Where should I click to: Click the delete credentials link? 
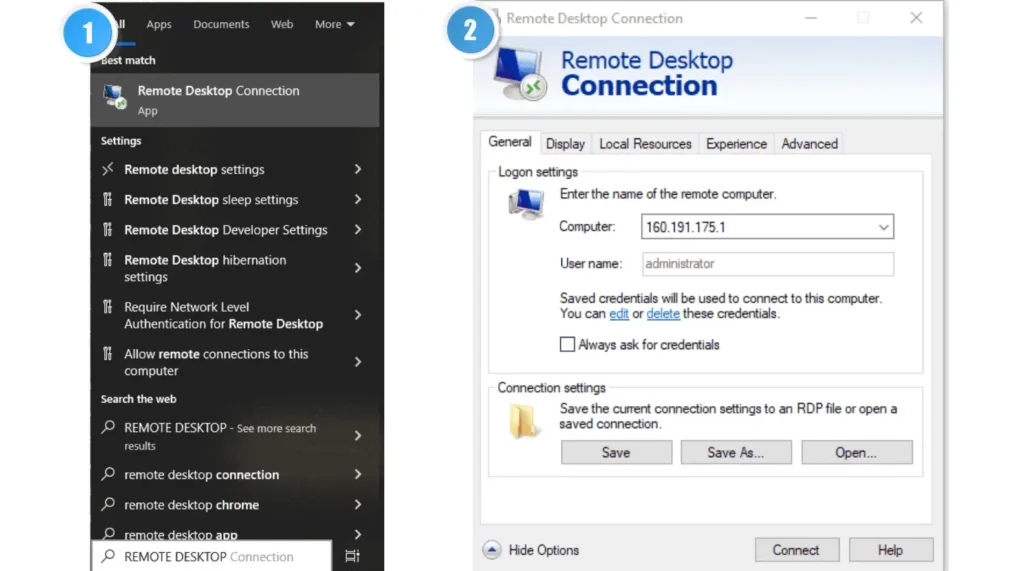(x=663, y=314)
